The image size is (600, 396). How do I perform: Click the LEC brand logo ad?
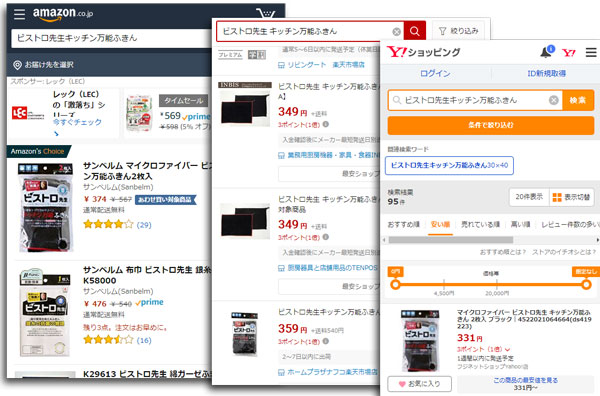pos(28,113)
